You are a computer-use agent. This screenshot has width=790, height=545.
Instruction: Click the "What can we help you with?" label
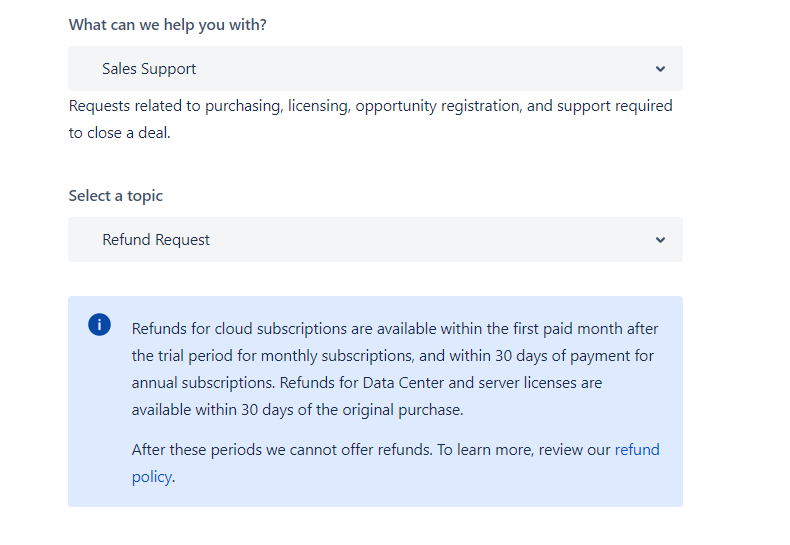[167, 25]
